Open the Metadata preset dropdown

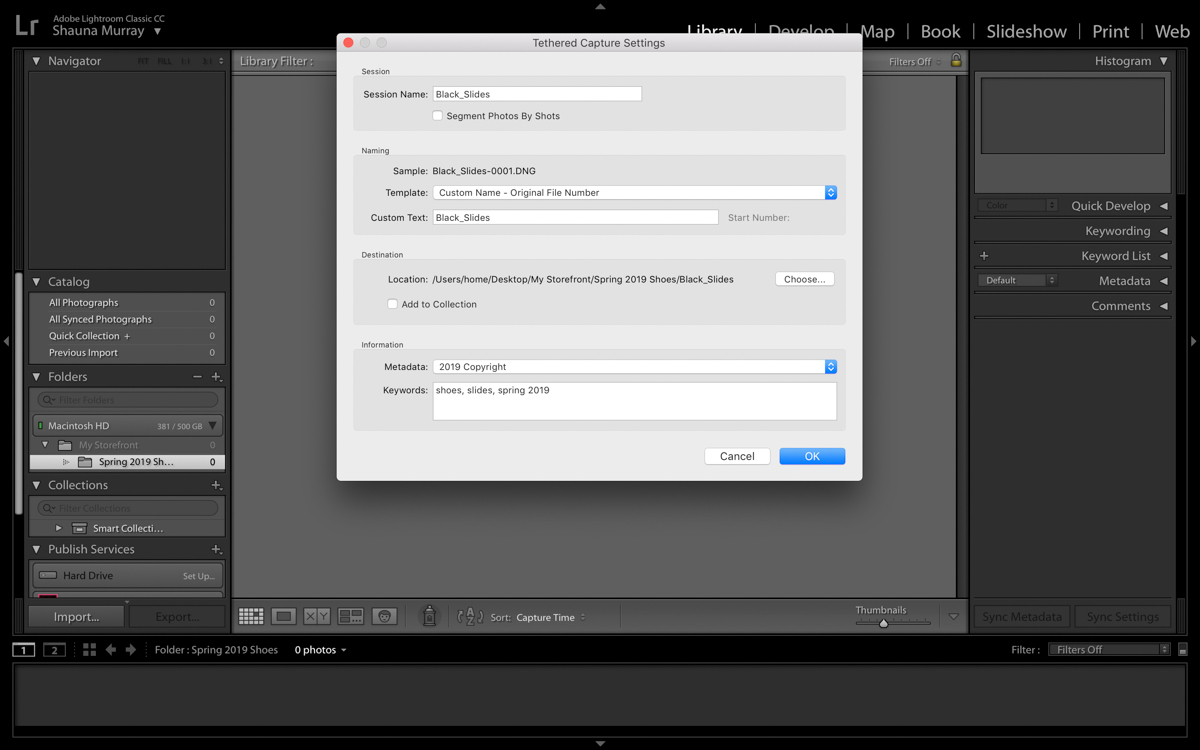[634, 367]
